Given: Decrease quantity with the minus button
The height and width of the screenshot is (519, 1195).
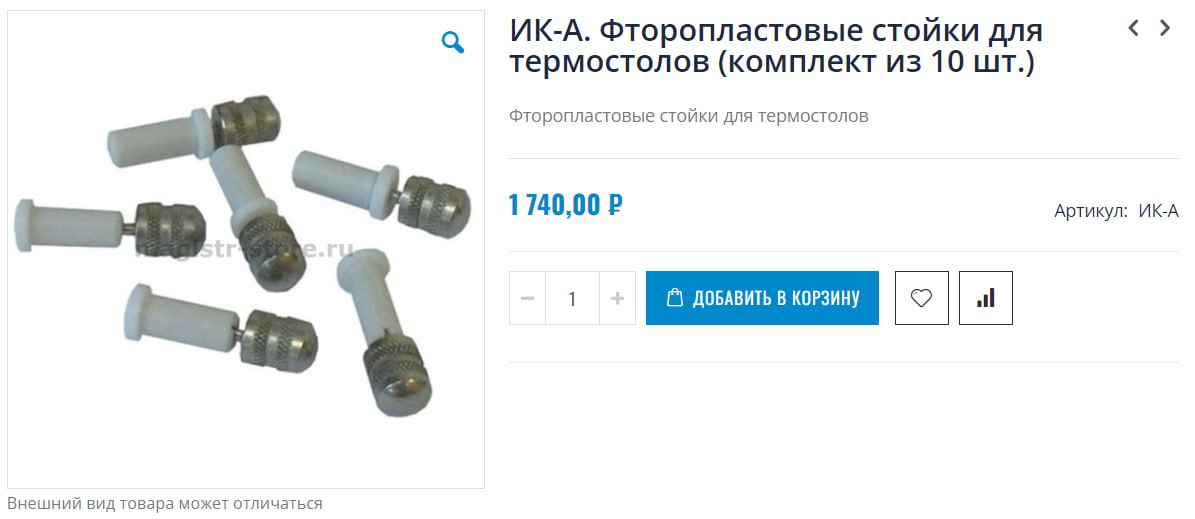Looking at the screenshot, I should [527, 298].
